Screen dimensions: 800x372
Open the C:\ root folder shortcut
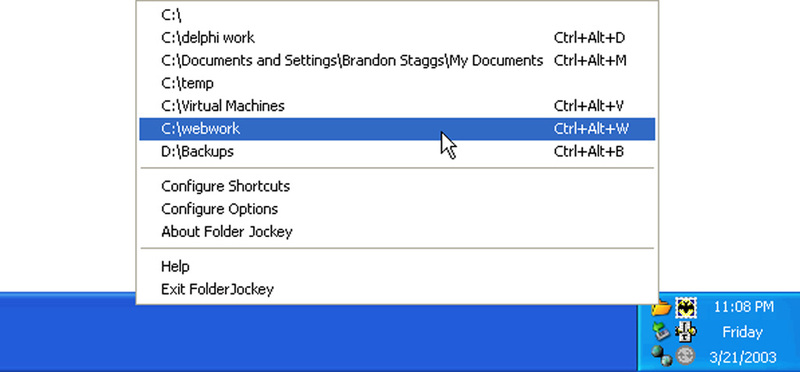[397, 15]
